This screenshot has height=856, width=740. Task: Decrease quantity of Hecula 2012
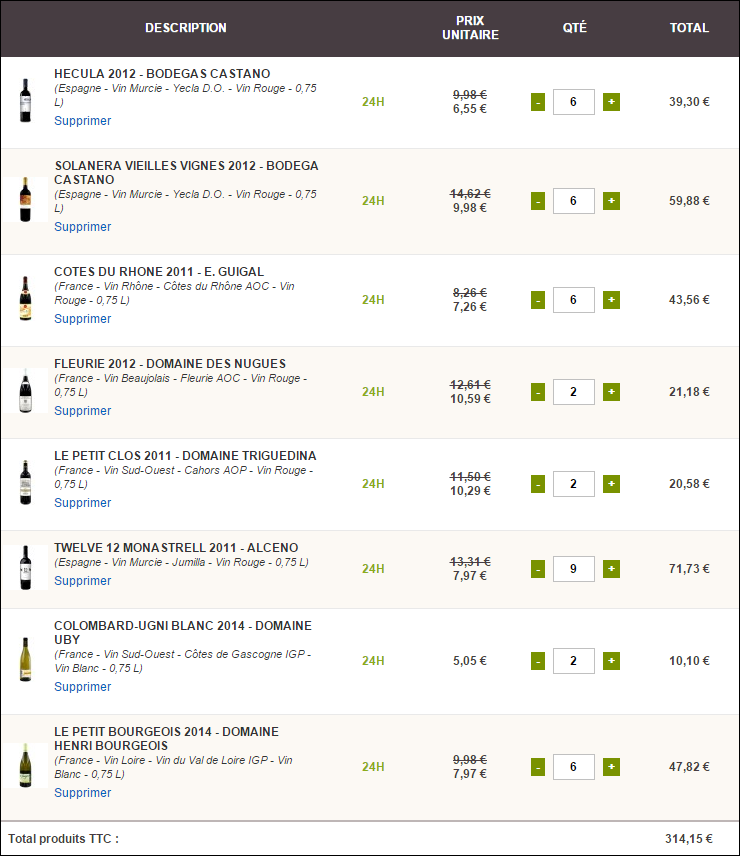point(538,102)
